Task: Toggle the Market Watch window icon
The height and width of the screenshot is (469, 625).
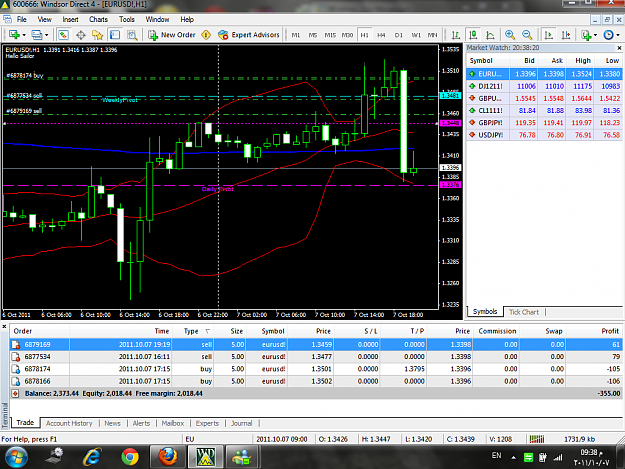Action: (63, 35)
